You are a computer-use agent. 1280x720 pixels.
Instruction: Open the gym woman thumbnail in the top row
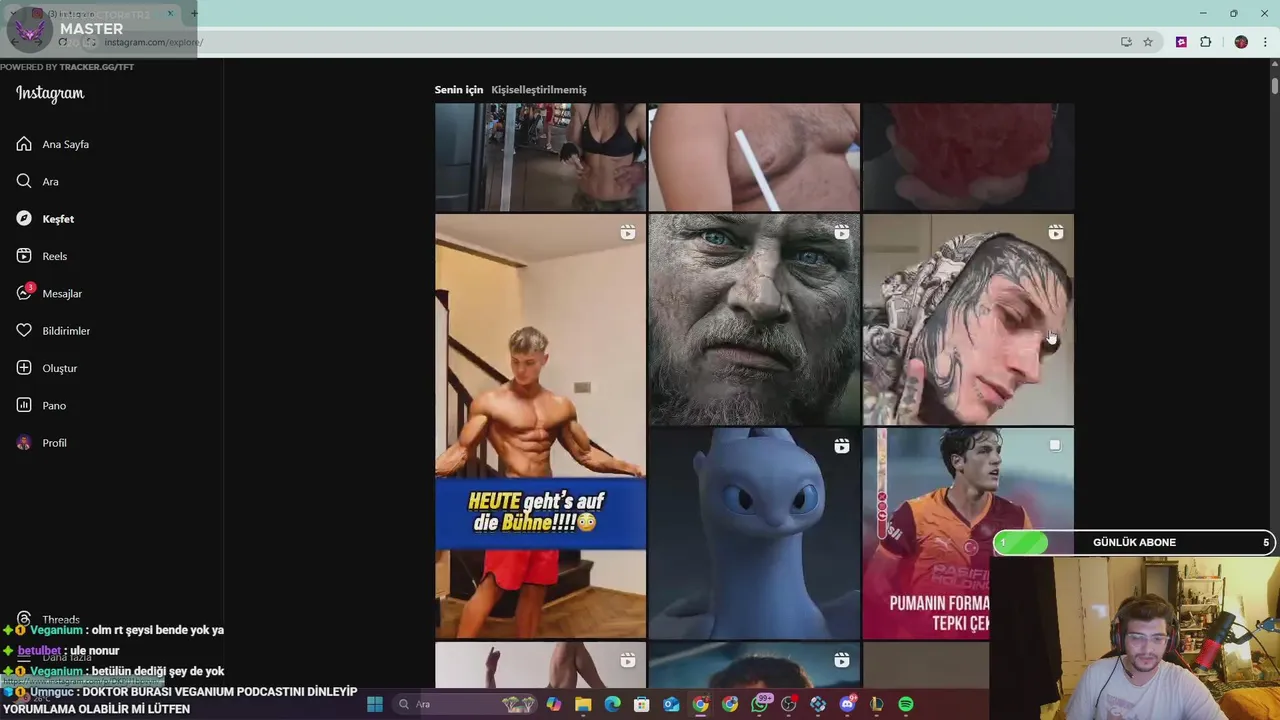540,157
